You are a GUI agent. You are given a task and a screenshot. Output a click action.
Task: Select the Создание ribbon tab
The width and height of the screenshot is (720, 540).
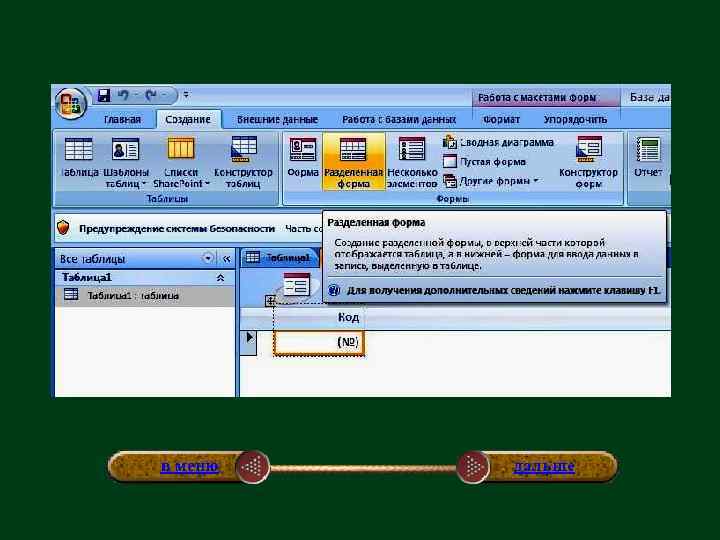(188, 119)
